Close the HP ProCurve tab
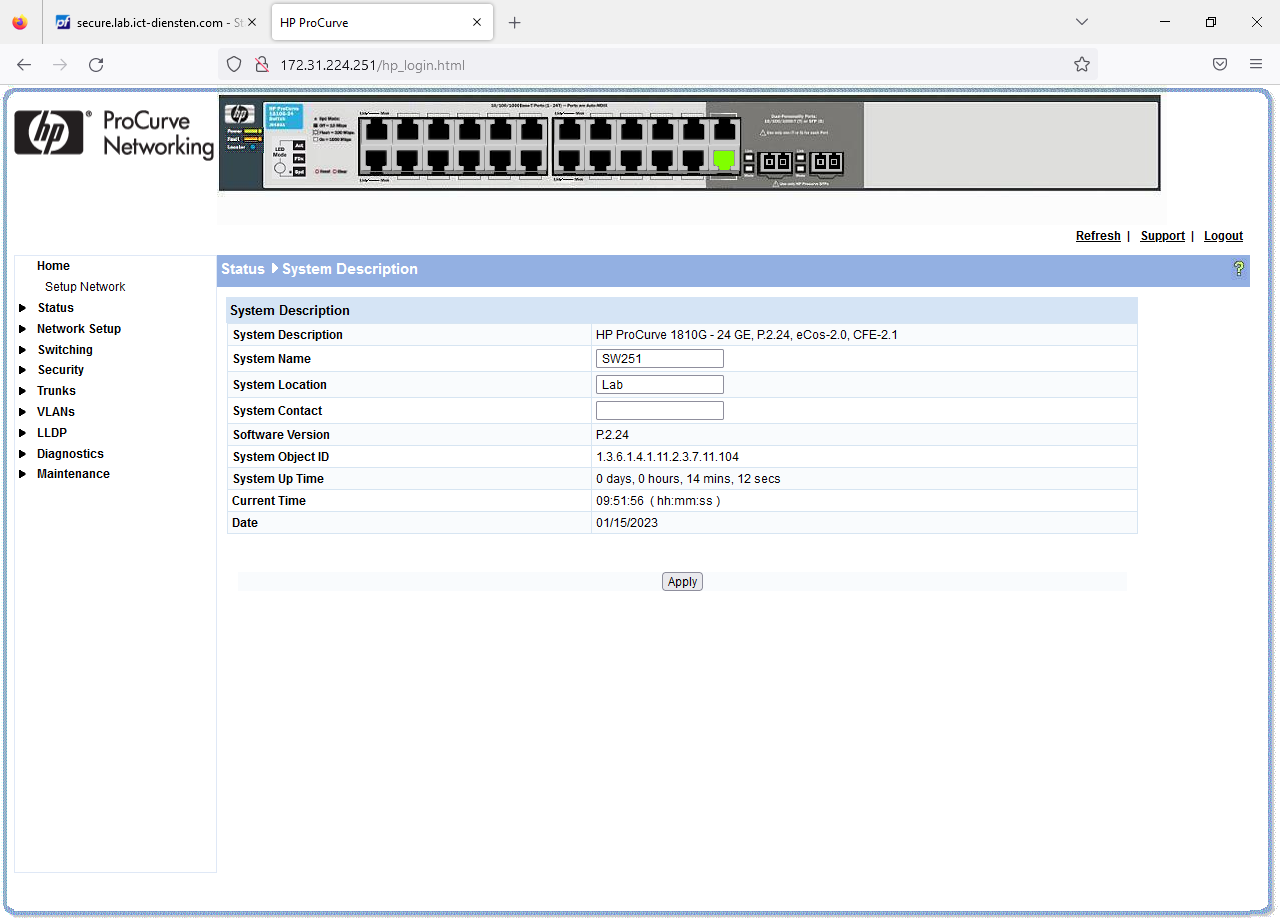Screen dimensions: 1280x920 click(477, 22)
